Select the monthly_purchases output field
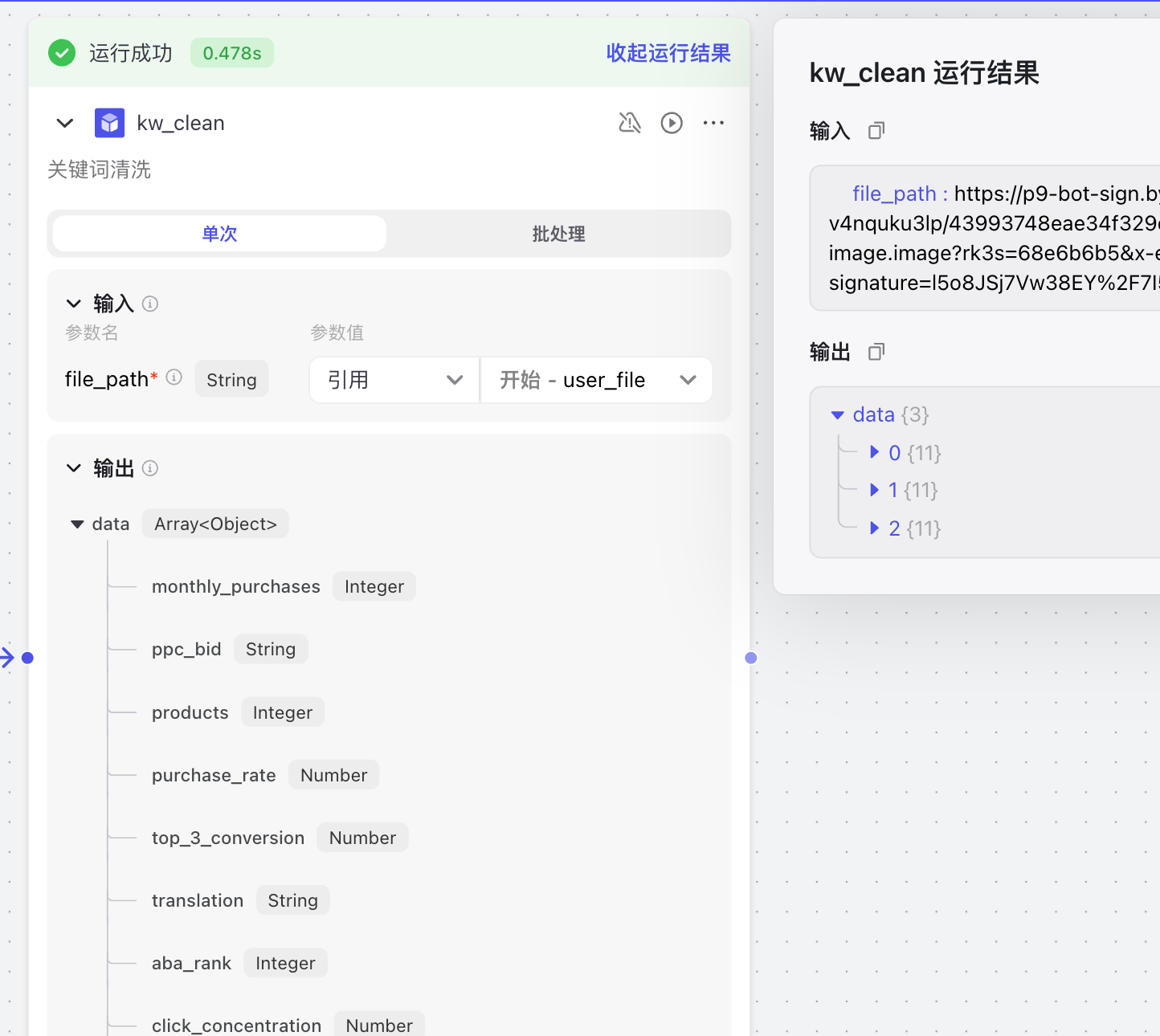 [236, 586]
